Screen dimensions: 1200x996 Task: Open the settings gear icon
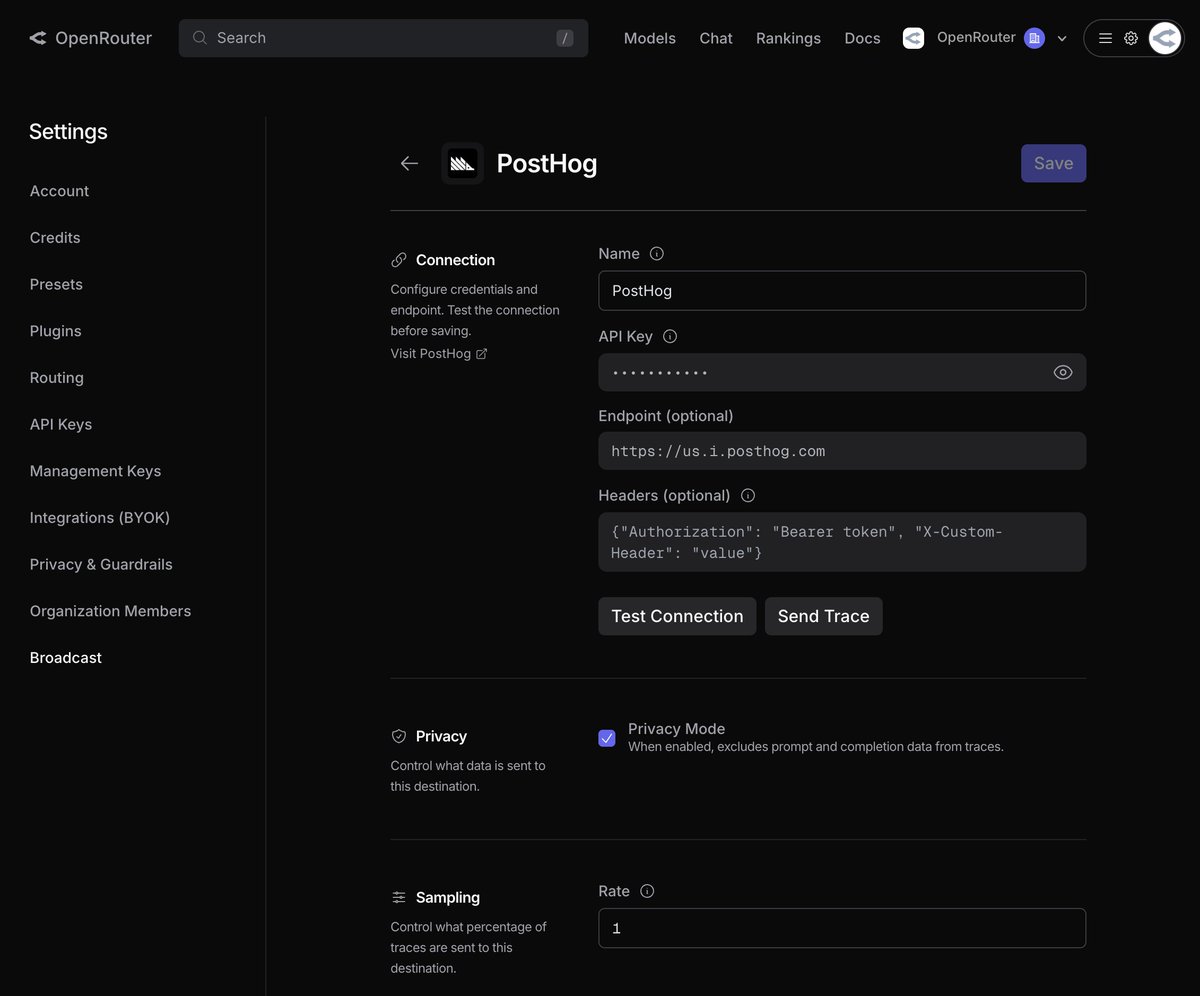pos(1131,38)
